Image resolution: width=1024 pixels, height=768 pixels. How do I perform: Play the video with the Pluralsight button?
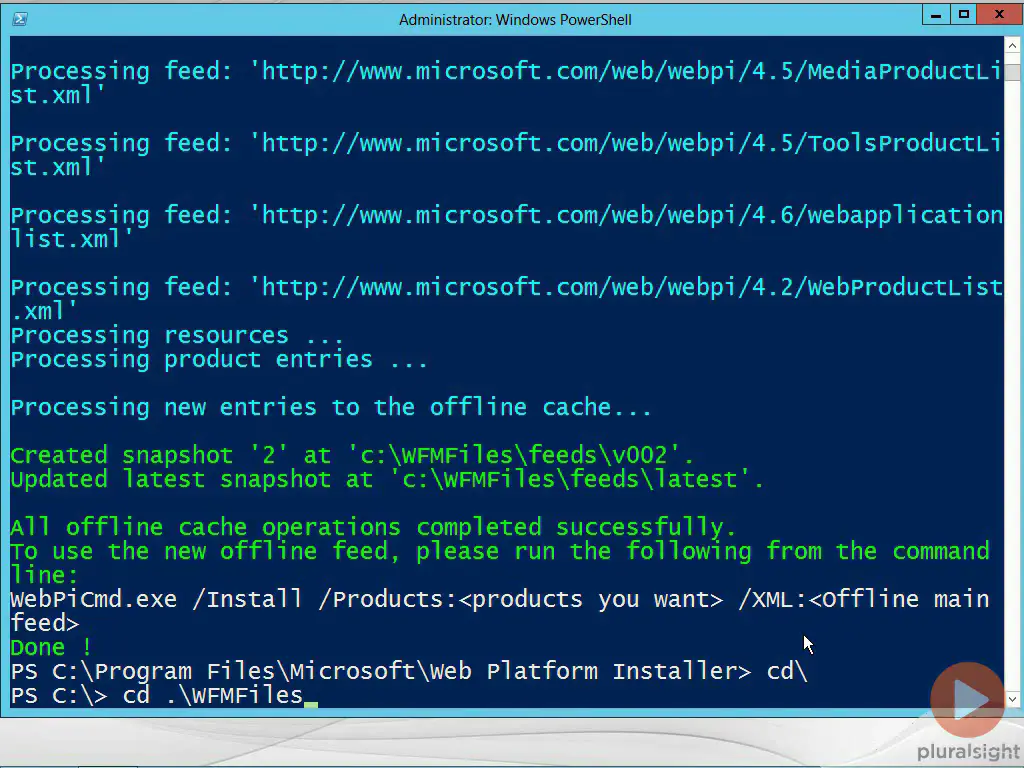[967, 699]
